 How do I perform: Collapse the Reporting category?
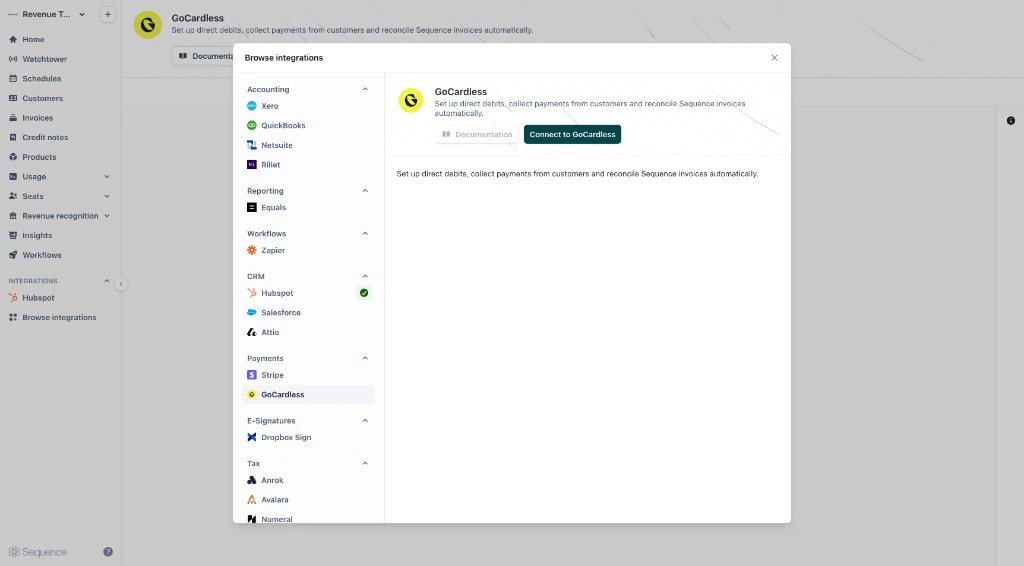coord(365,191)
